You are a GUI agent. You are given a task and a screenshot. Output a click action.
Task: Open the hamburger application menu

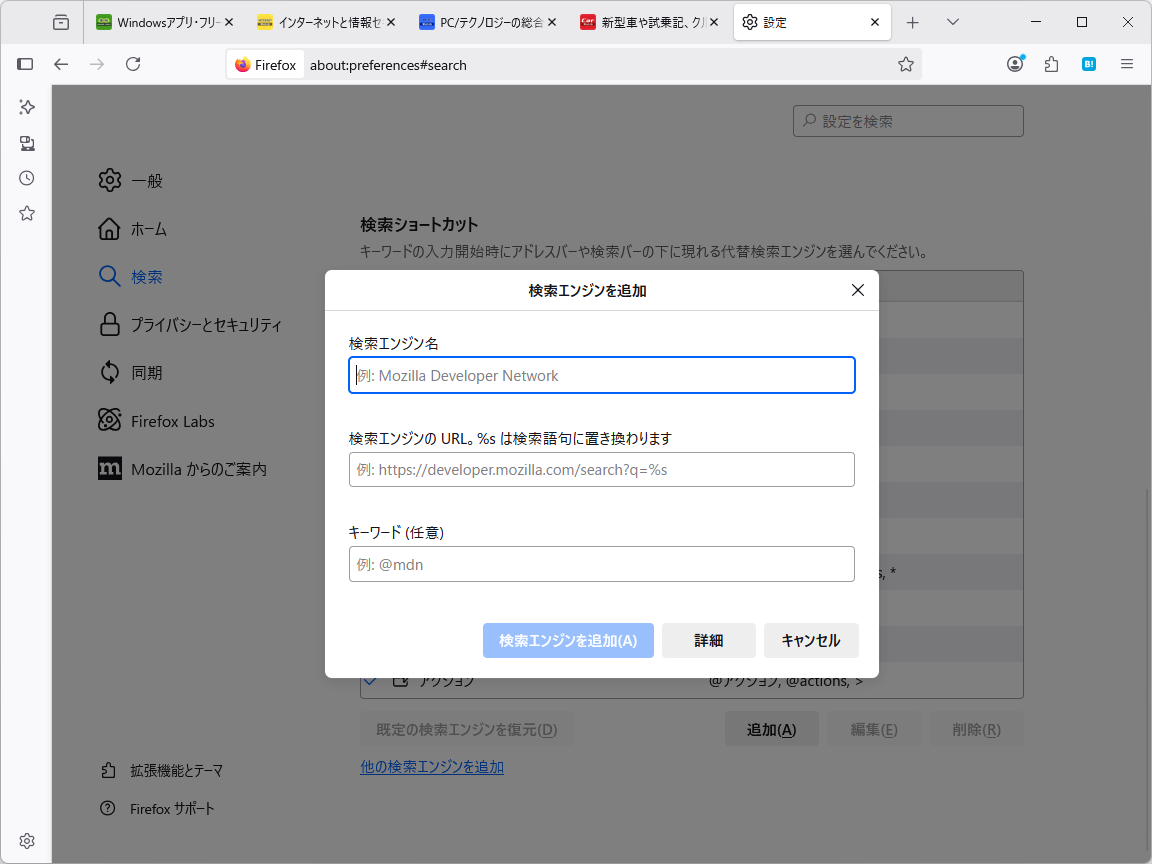point(1127,63)
